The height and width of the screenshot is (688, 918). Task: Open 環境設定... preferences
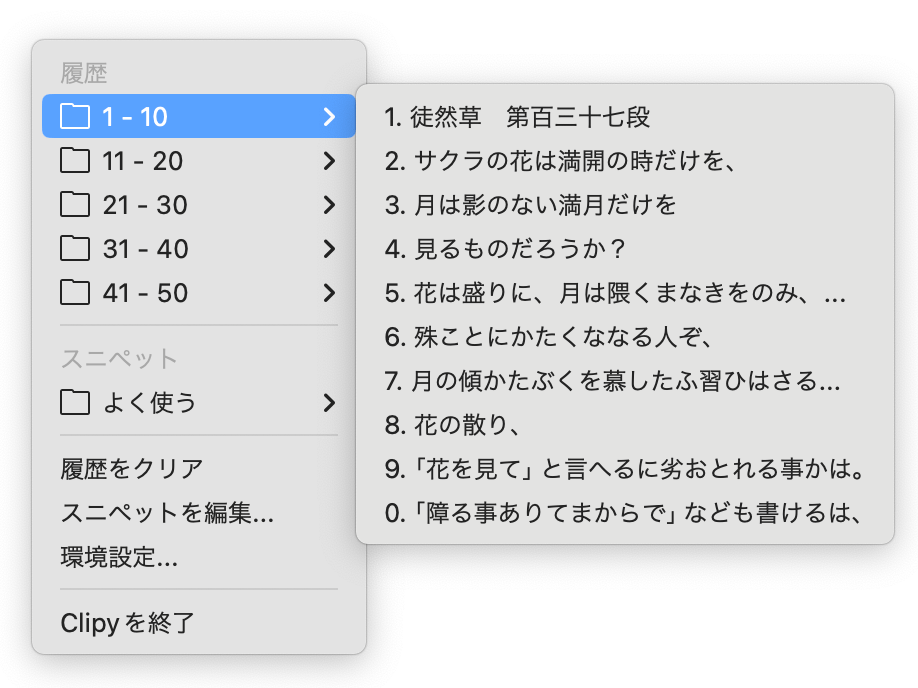pyautogui.click(x=119, y=558)
